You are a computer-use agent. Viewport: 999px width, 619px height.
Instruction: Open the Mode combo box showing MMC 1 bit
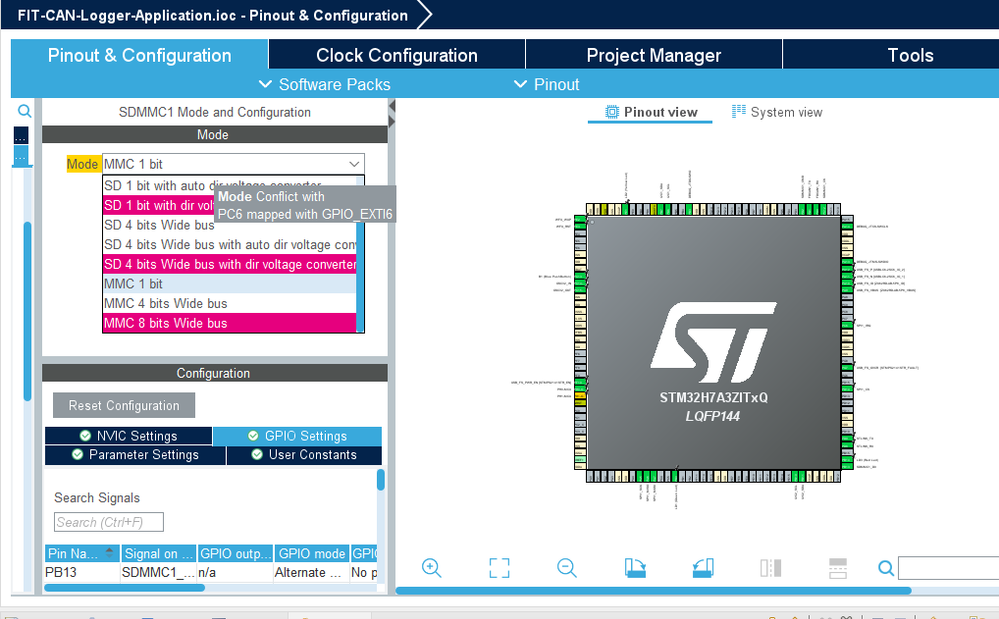pyautogui.click(x=233, y=164)
